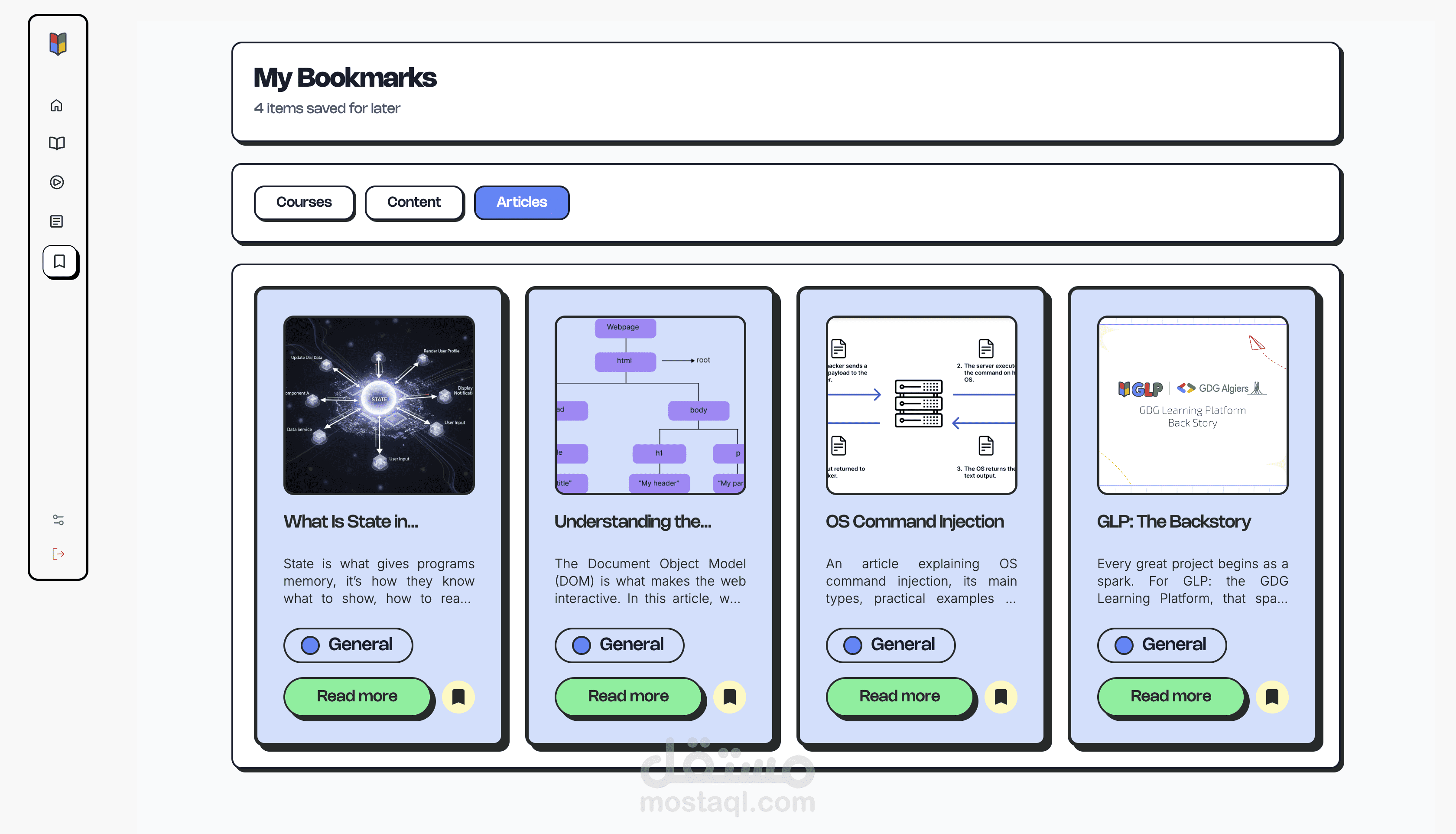The height and width of the screenshot is (834, 1456).
Task: Open the open-book courses sidebar icon
Action: pyautogui.click(x=57, y=143)
